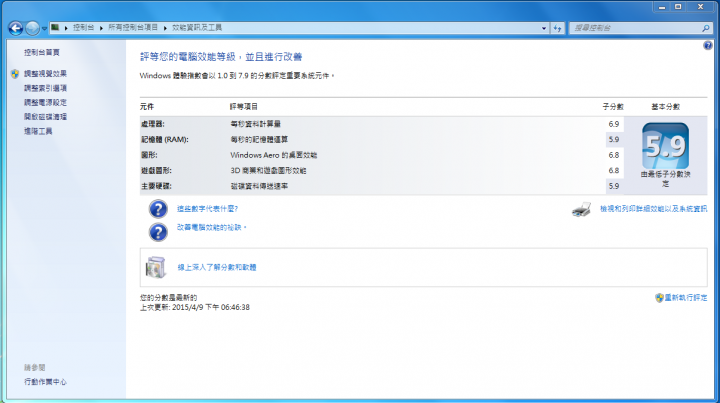
Task: Click the shield icon beside 調整視覺效果
Action: coord(15,73)
